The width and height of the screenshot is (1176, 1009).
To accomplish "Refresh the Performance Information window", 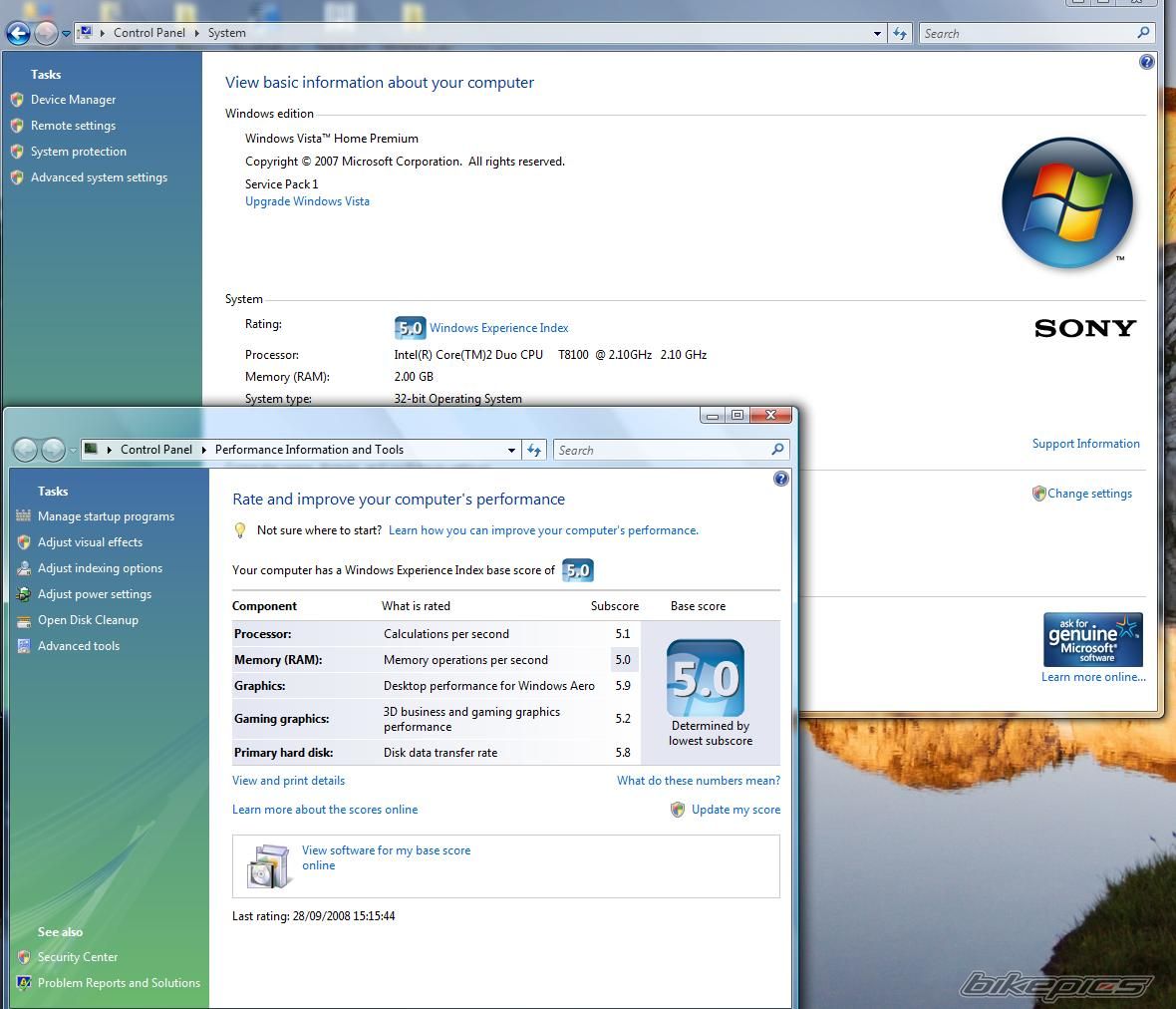I will (533, 450).
